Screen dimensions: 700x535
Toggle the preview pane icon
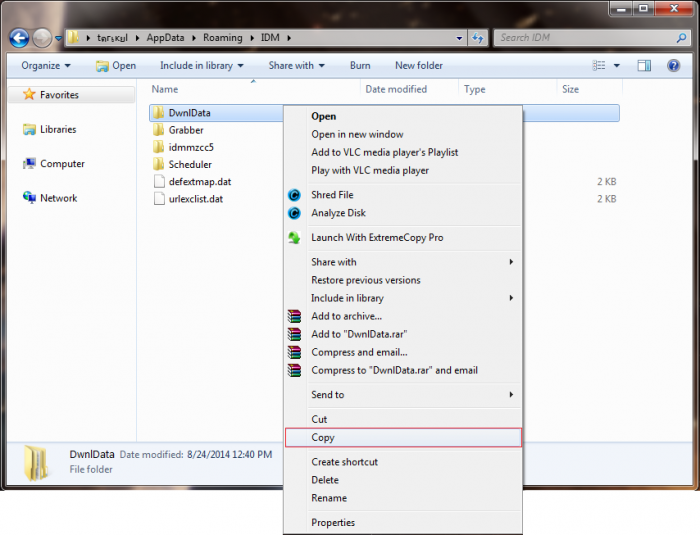[644, 66]
